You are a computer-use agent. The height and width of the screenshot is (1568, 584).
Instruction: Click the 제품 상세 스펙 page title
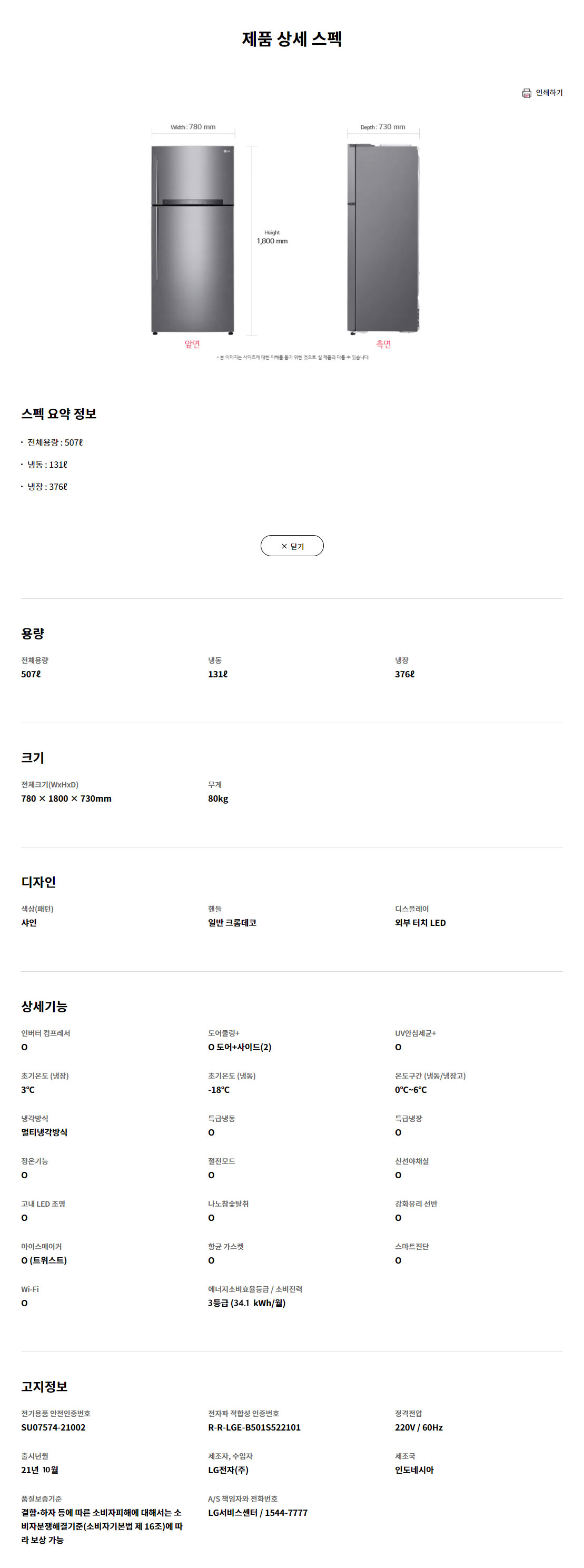click(292, 39)
